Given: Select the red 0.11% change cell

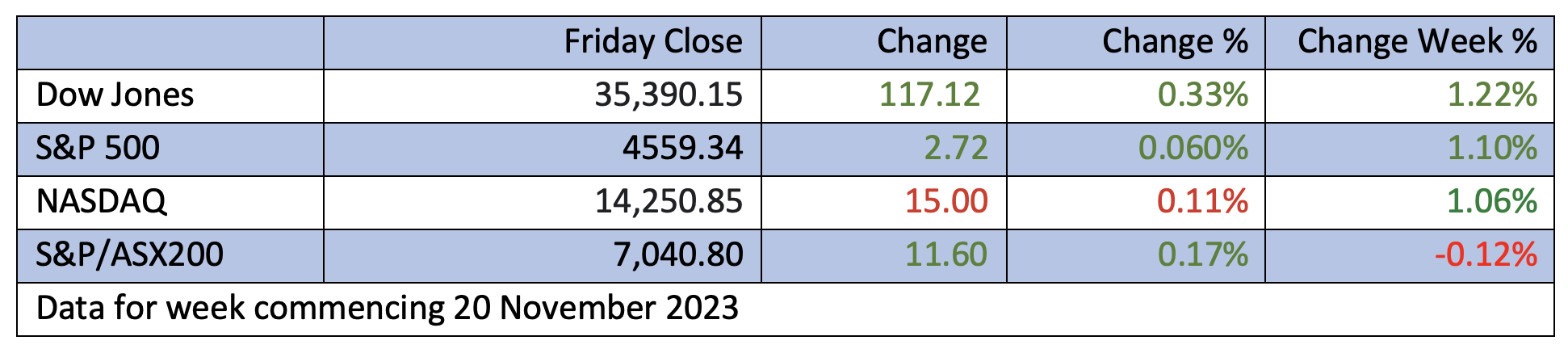Looking at the screenshot, I should click(x=1203, y=202).
